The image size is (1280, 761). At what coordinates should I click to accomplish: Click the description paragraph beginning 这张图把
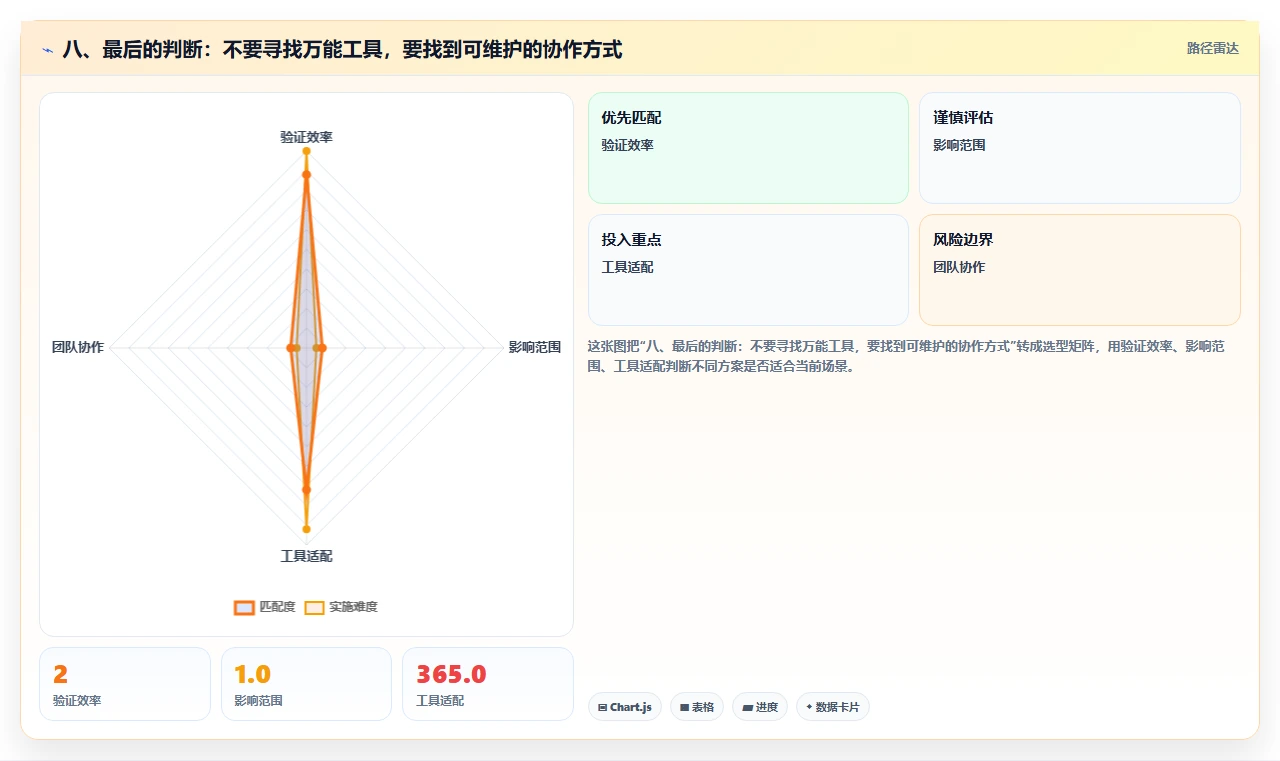click(906, 356)
